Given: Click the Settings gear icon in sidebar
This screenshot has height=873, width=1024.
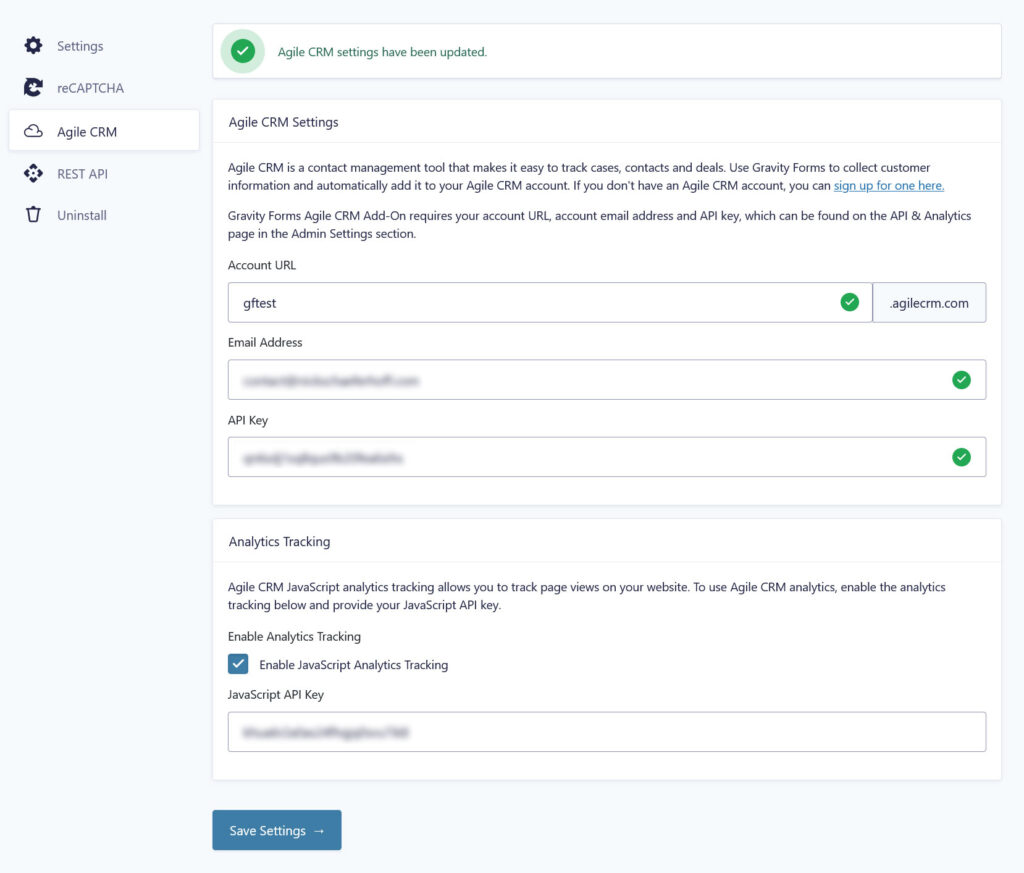Looking at the screenshot, I should point(33,45).
